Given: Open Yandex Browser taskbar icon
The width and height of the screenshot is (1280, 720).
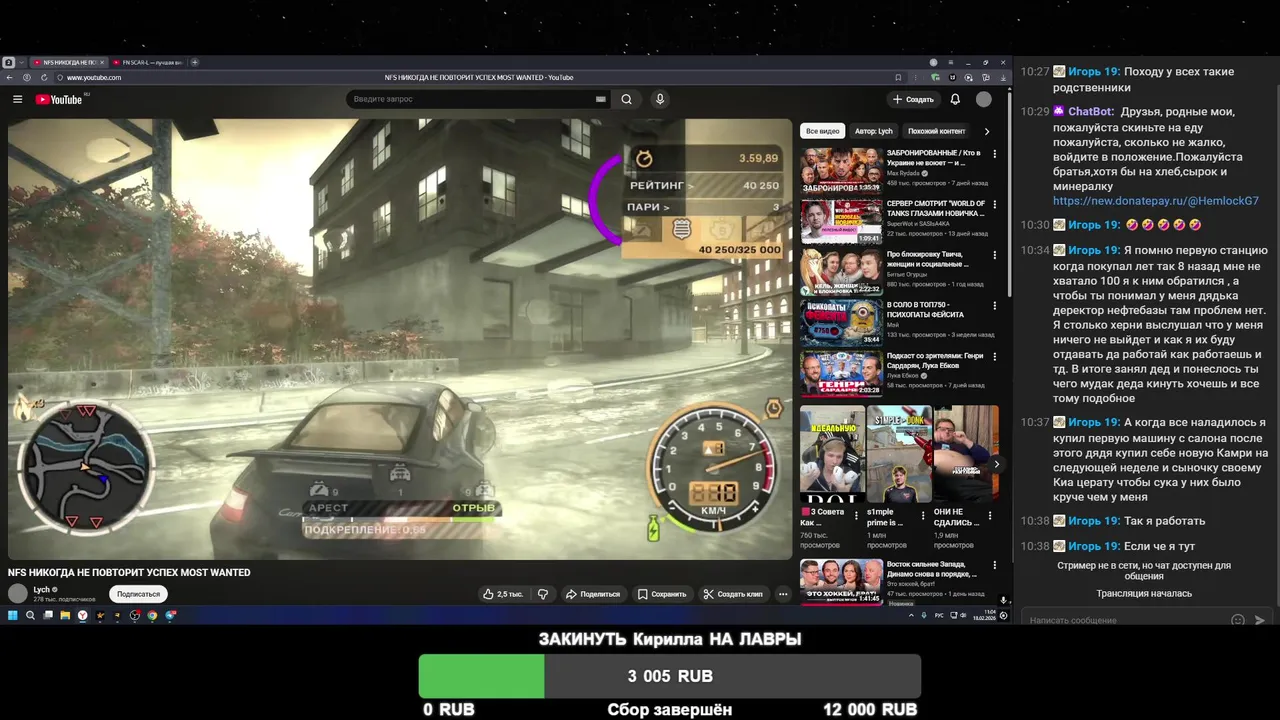Looking at the screenshot, I should click(x=83, y=615).
